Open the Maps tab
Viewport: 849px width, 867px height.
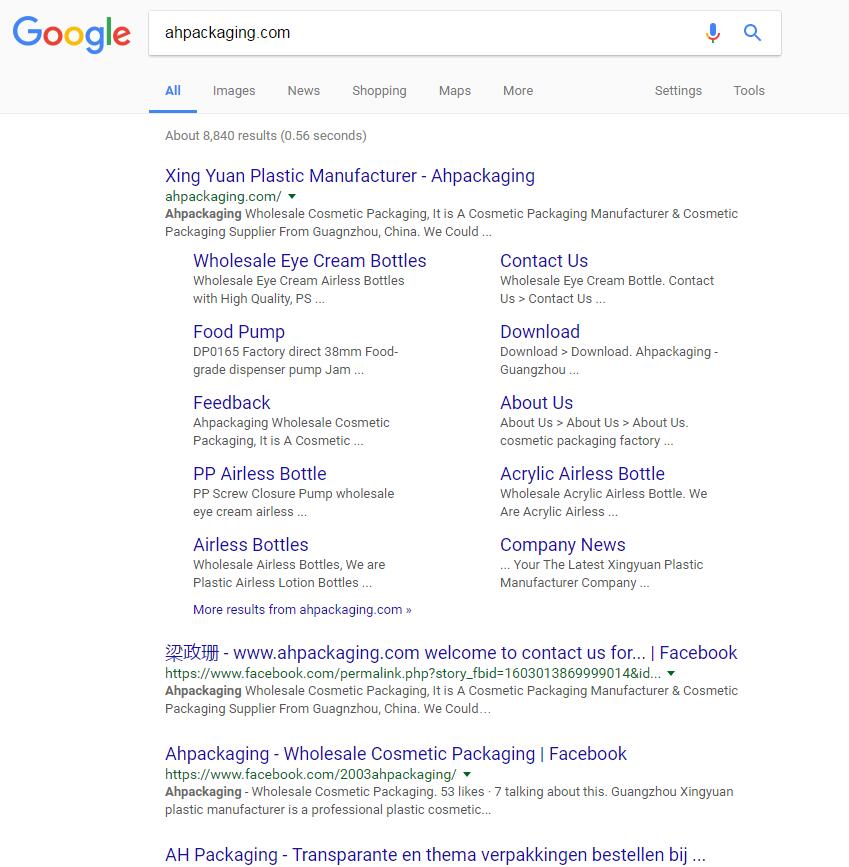(455, 91)
